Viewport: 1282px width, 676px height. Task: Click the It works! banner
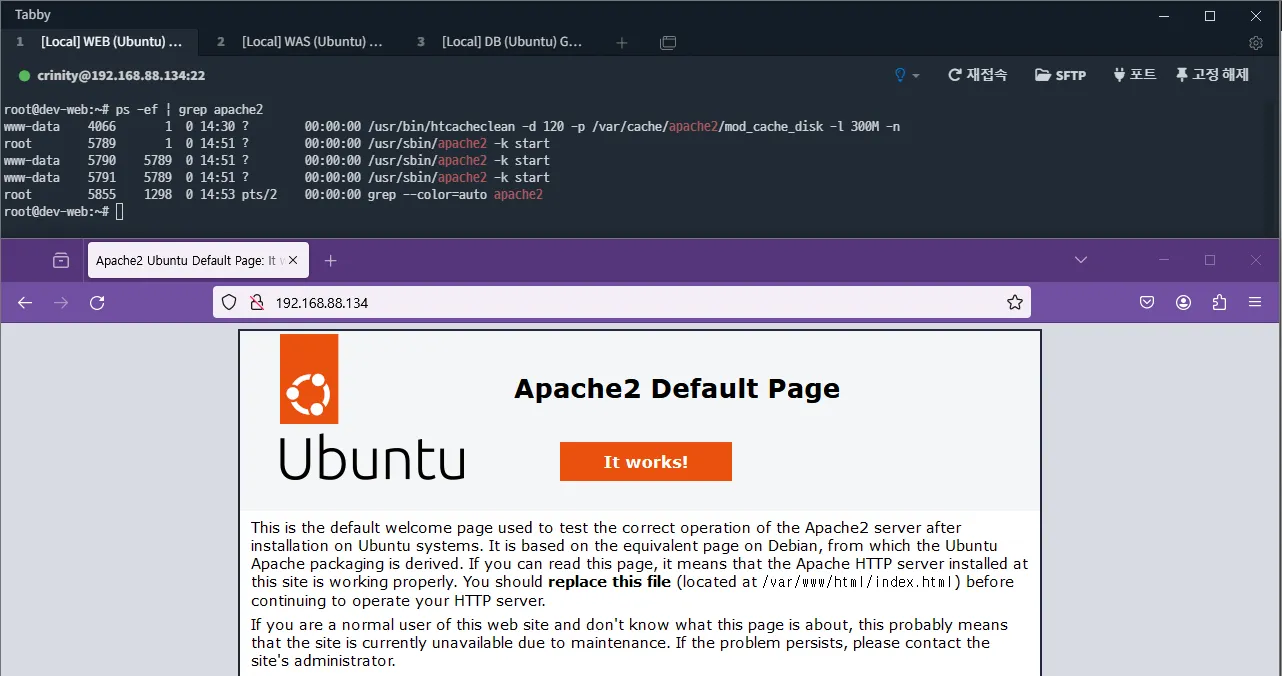646,462
